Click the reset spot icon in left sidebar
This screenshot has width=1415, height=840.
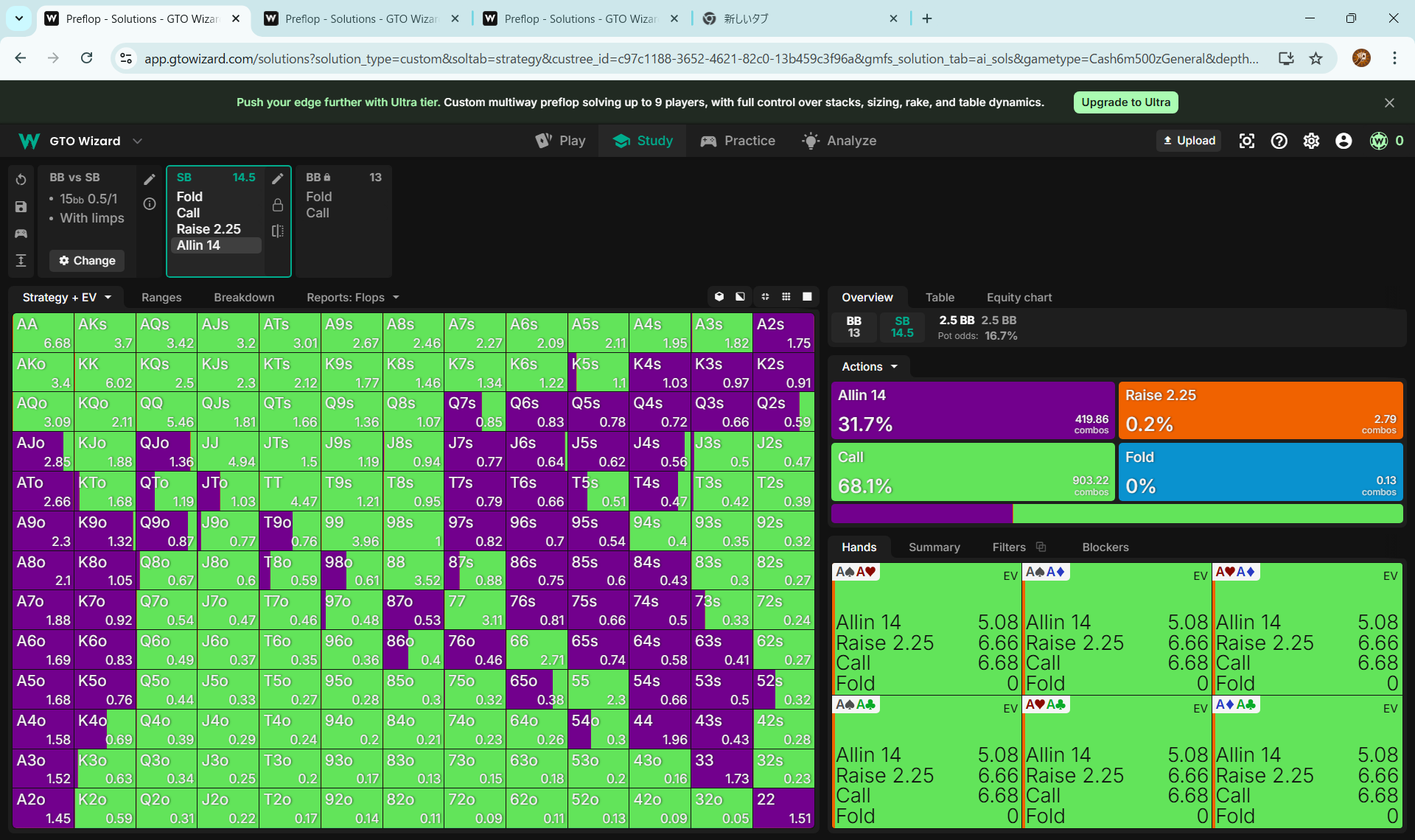pos(21,180)
